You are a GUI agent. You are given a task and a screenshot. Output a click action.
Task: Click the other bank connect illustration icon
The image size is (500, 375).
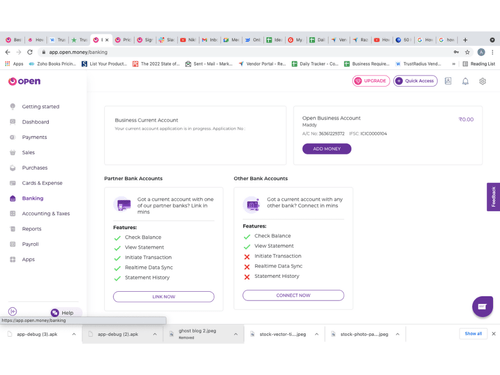click(252, 204)
